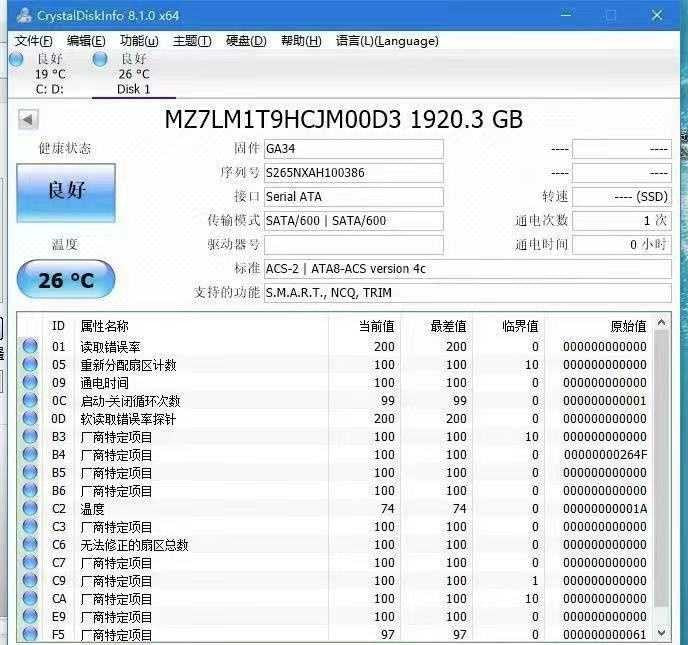Click status orb of attribute 09 通电时间
688x645 pixels.
tap(30, 382)
